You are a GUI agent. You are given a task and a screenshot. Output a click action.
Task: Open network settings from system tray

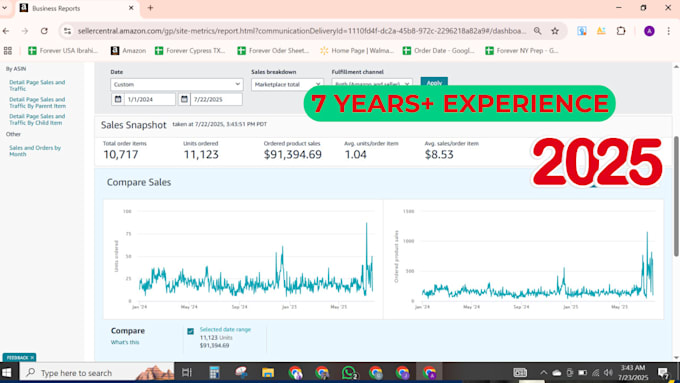(x=595, y=373)
